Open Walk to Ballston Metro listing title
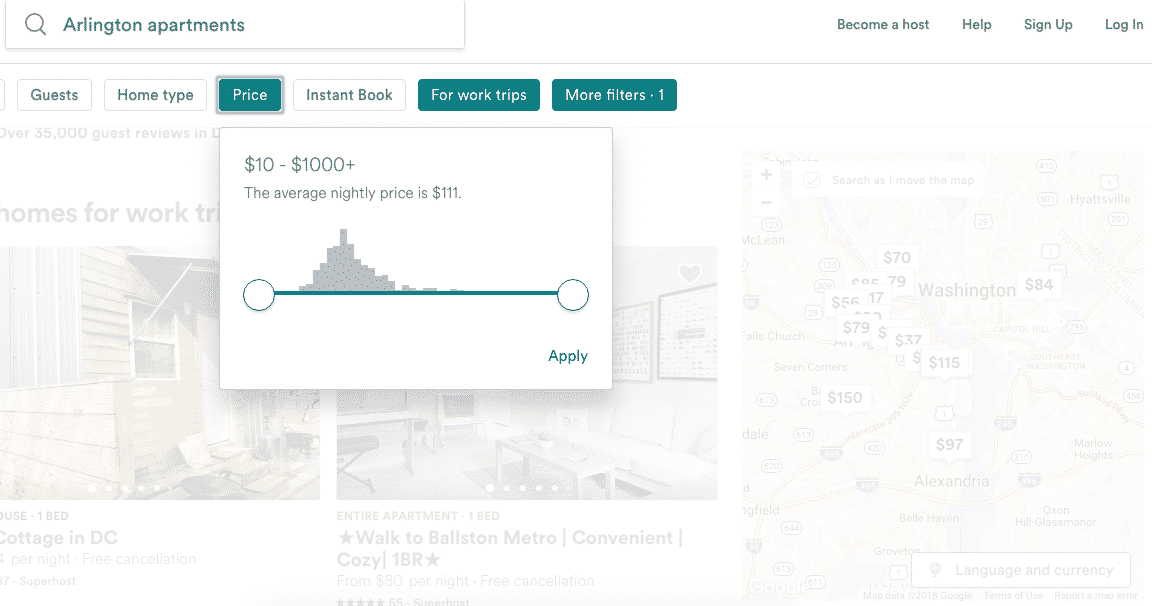 [510, 549]
